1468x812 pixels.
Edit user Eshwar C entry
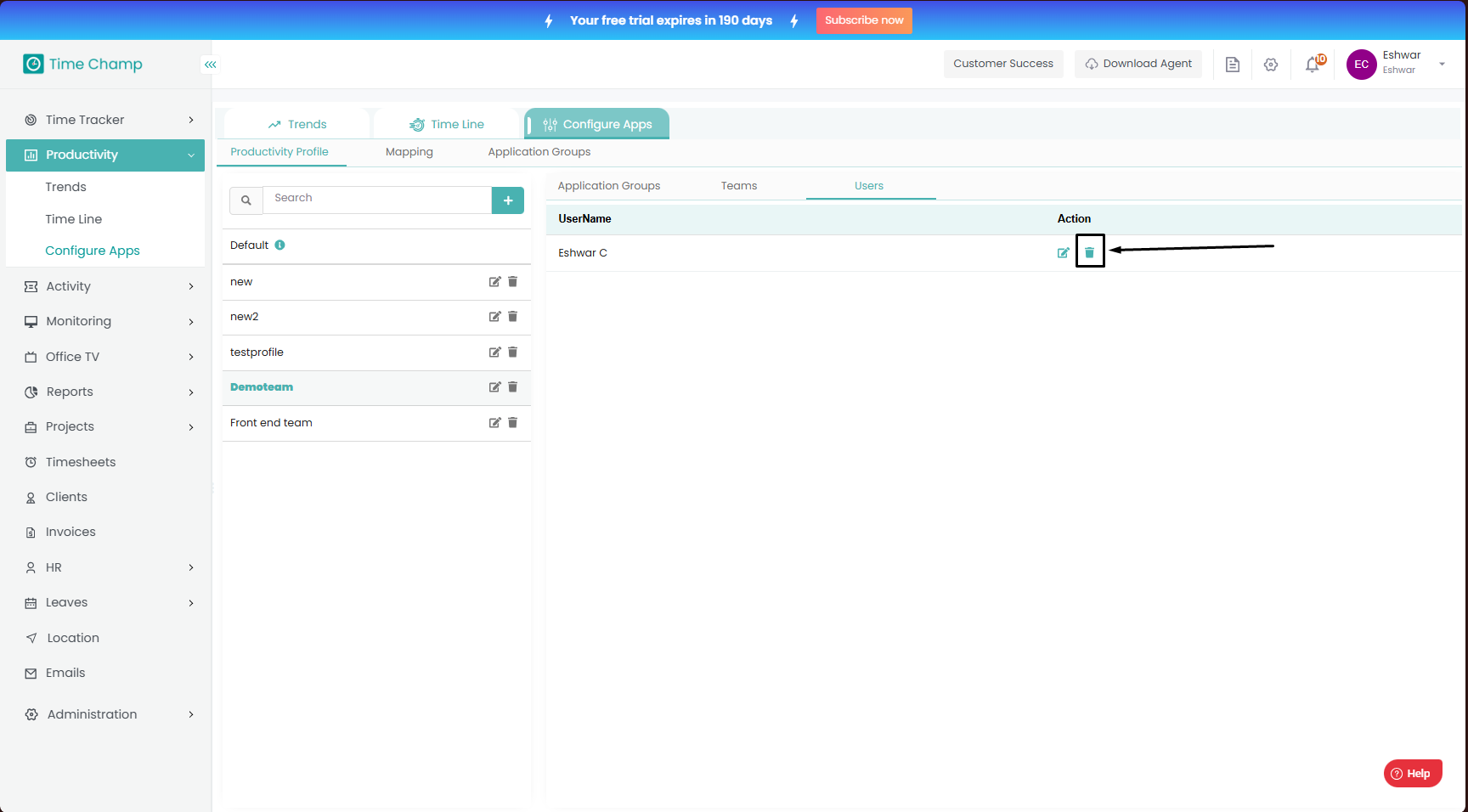point(1063,252)
